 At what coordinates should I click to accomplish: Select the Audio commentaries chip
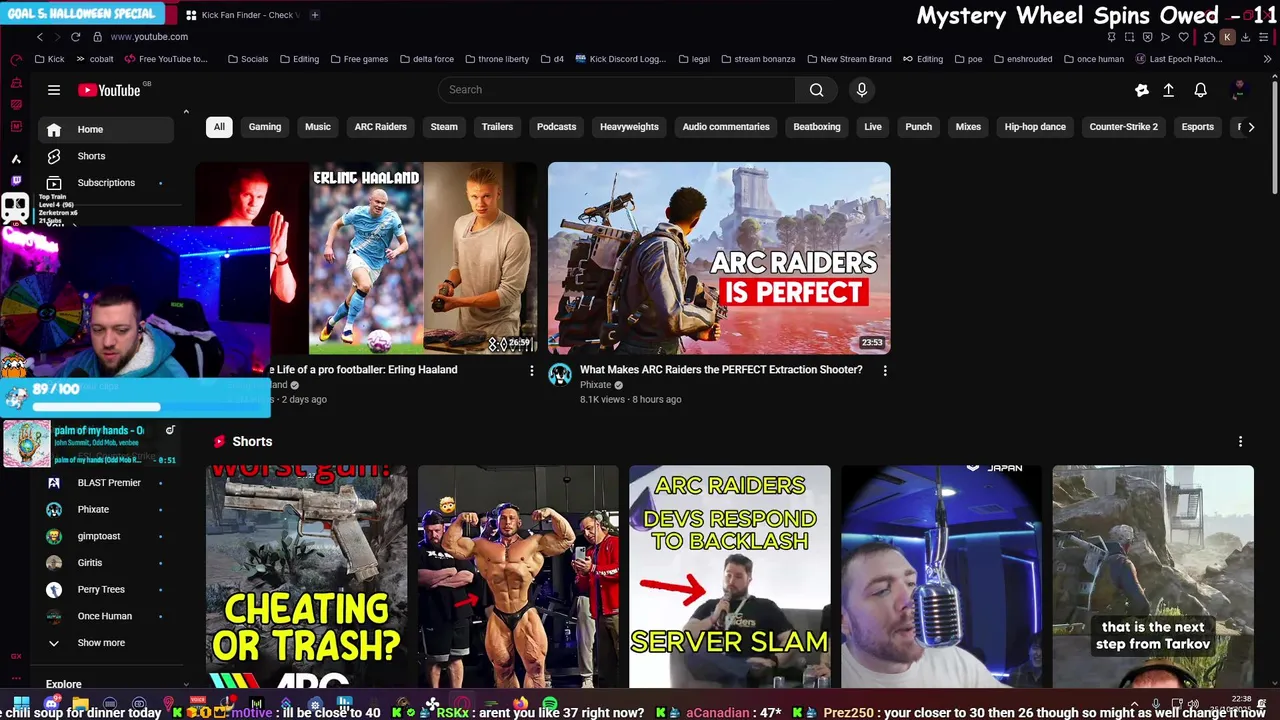pyautogui.click(x=726, y=127)
